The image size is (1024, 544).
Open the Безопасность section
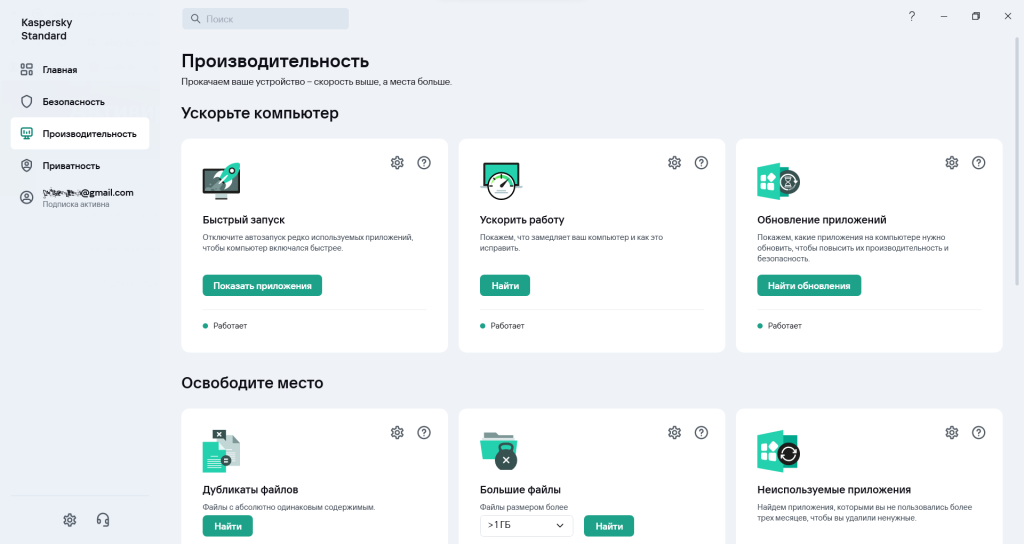point(73,102)
